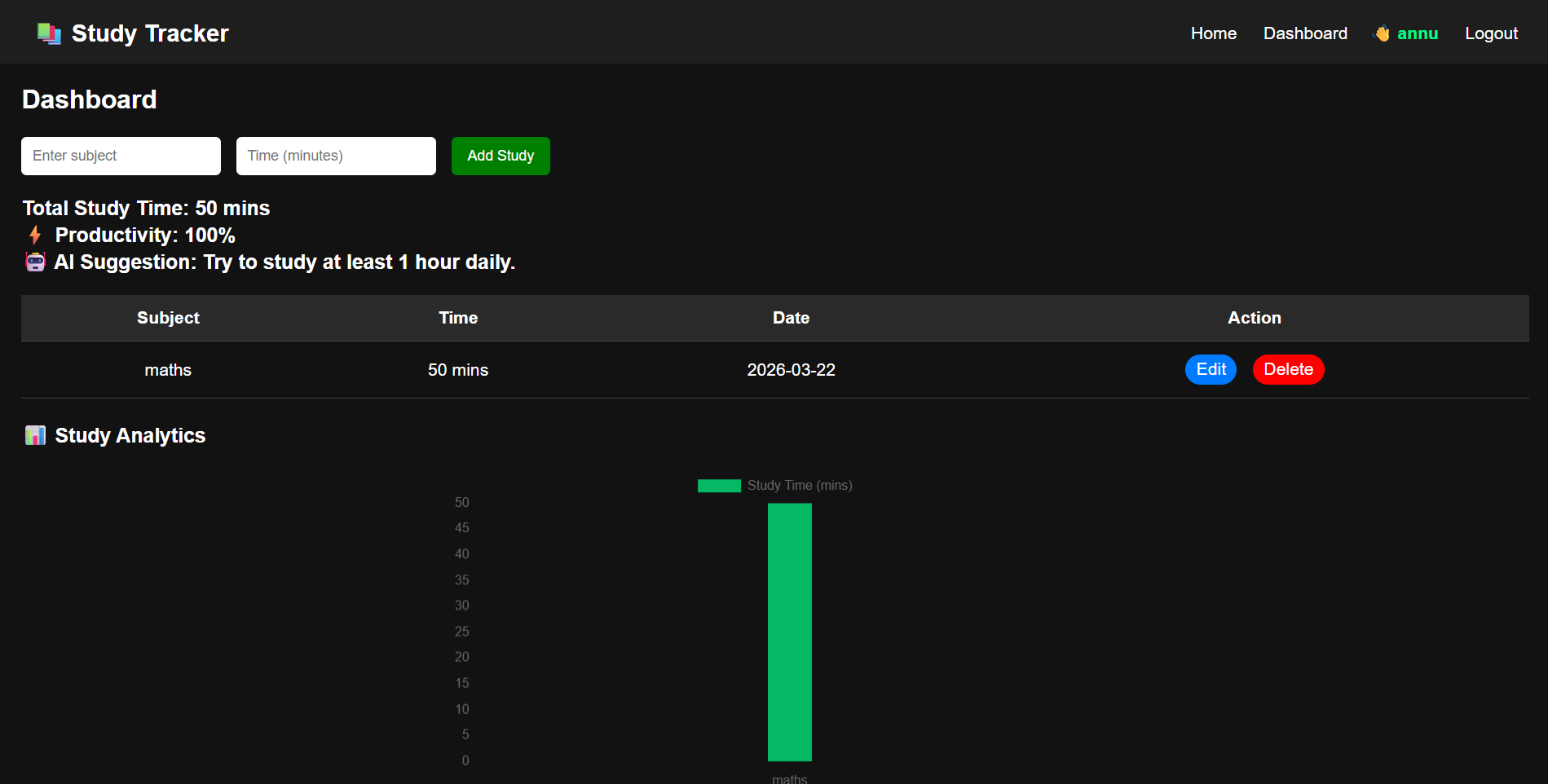1548x784 pixels.
Task: Edit the maths study entry
Action: point(1211,369)
